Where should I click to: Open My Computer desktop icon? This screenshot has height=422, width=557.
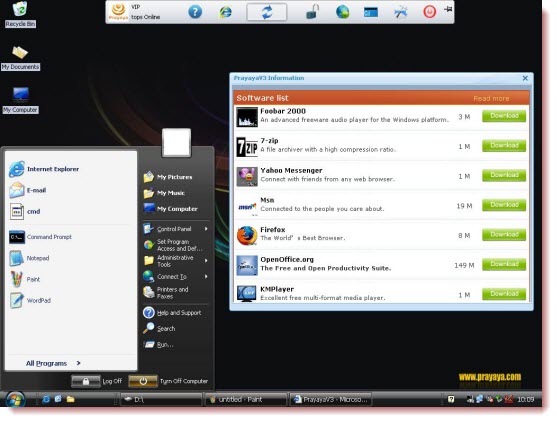[x=20, y=100]
